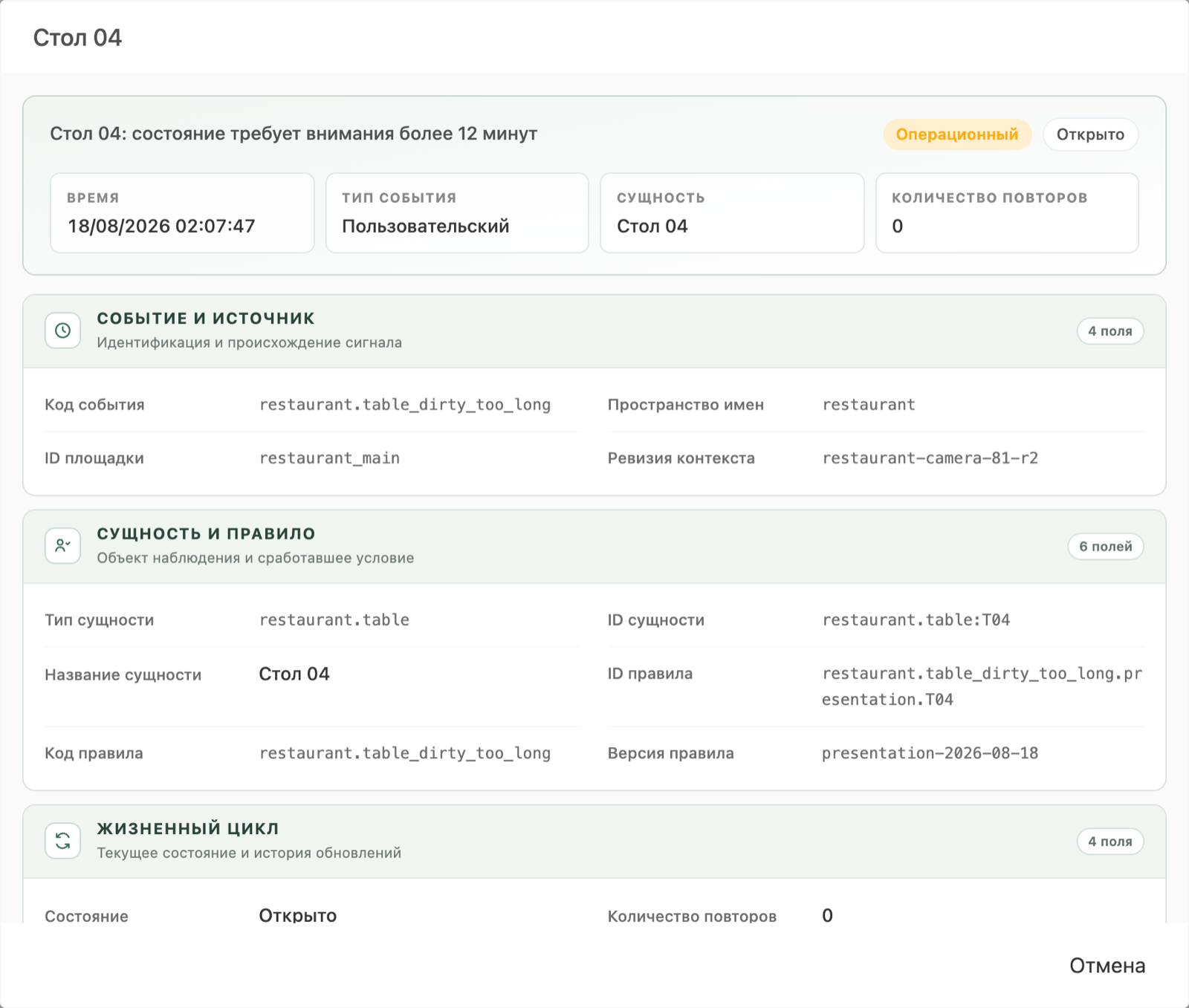Viewport: 1189px width, 1008px height.
Task: Click the subtitle Текущее состояние и история обновлений
Action: (249, 853)
